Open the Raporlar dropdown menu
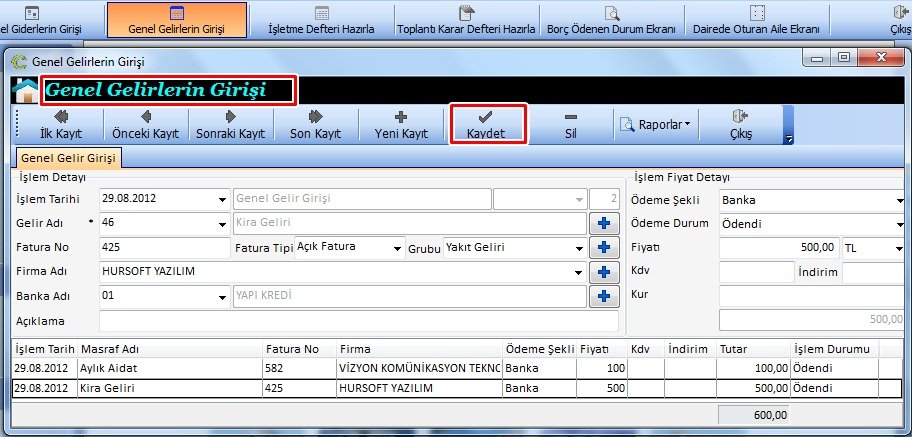 pos(656,125)
